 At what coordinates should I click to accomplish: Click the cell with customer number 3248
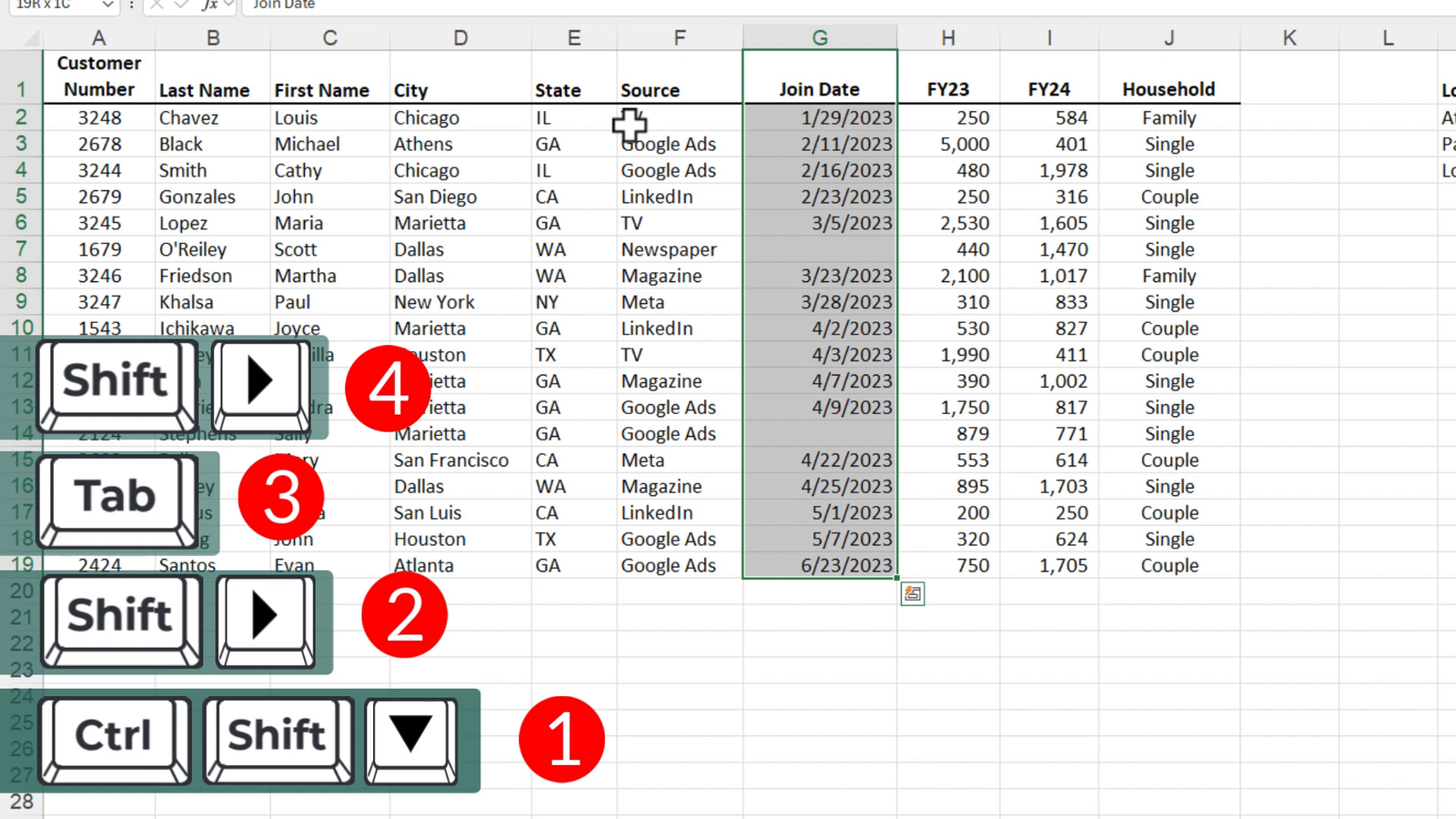pyautogui.click(x=98, y=117)
